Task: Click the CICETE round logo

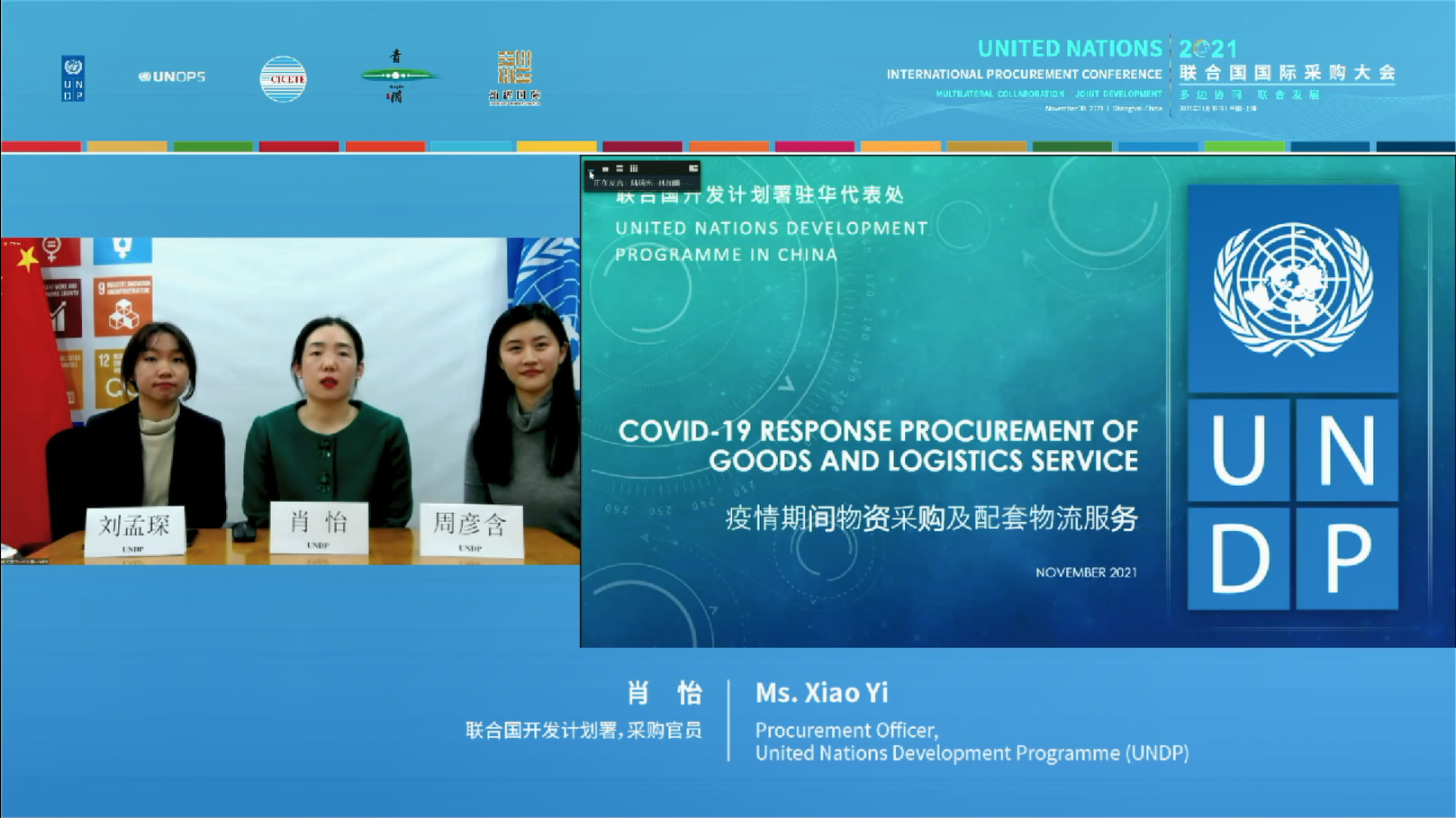Action: point(283,78)
